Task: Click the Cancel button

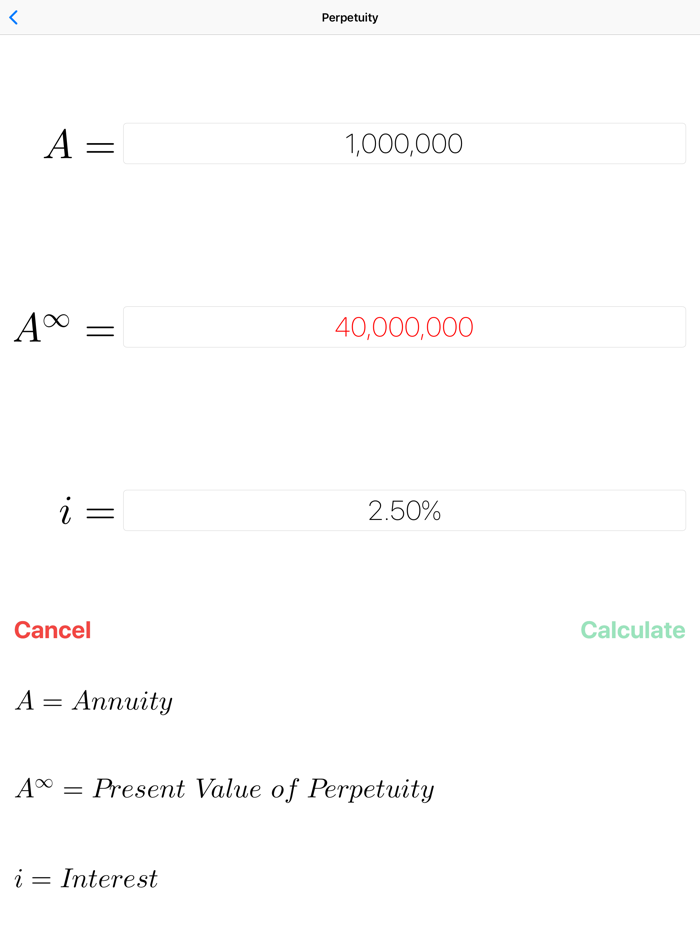Action: coord(52,630)
